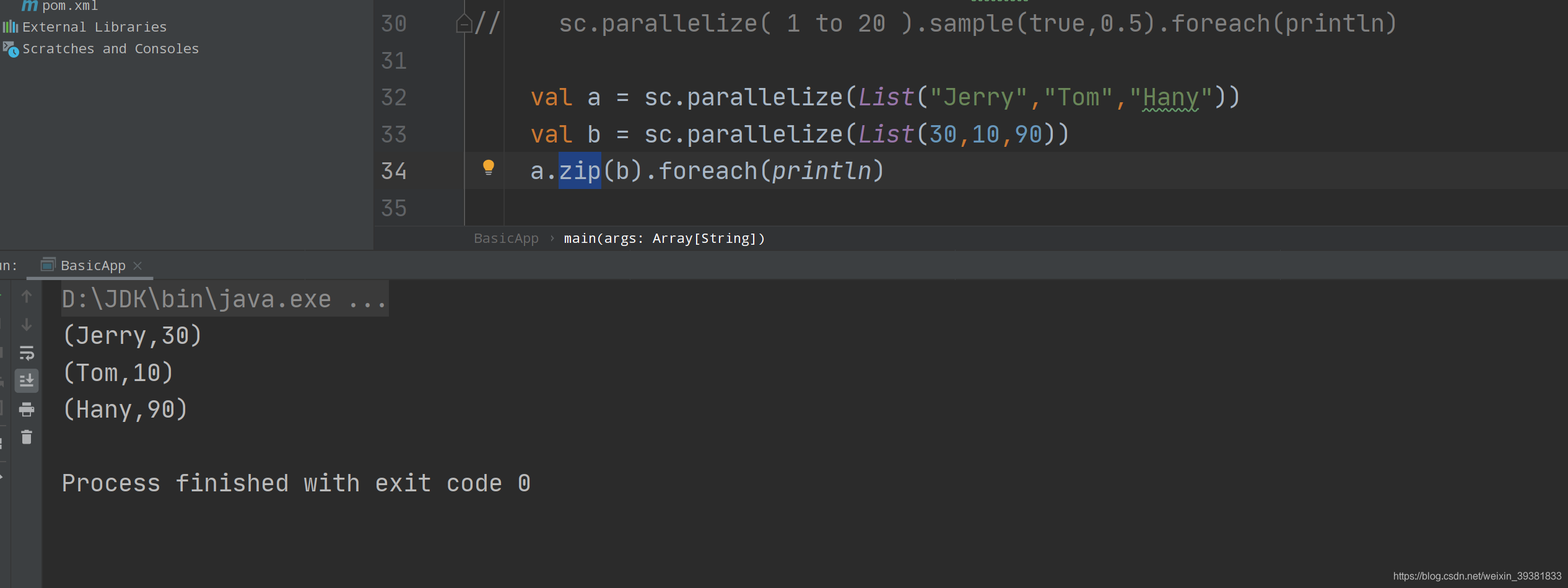This screenshot has height=588, width=1568.
Task: Open pom.xml in project tree
Action: (59, 6)
